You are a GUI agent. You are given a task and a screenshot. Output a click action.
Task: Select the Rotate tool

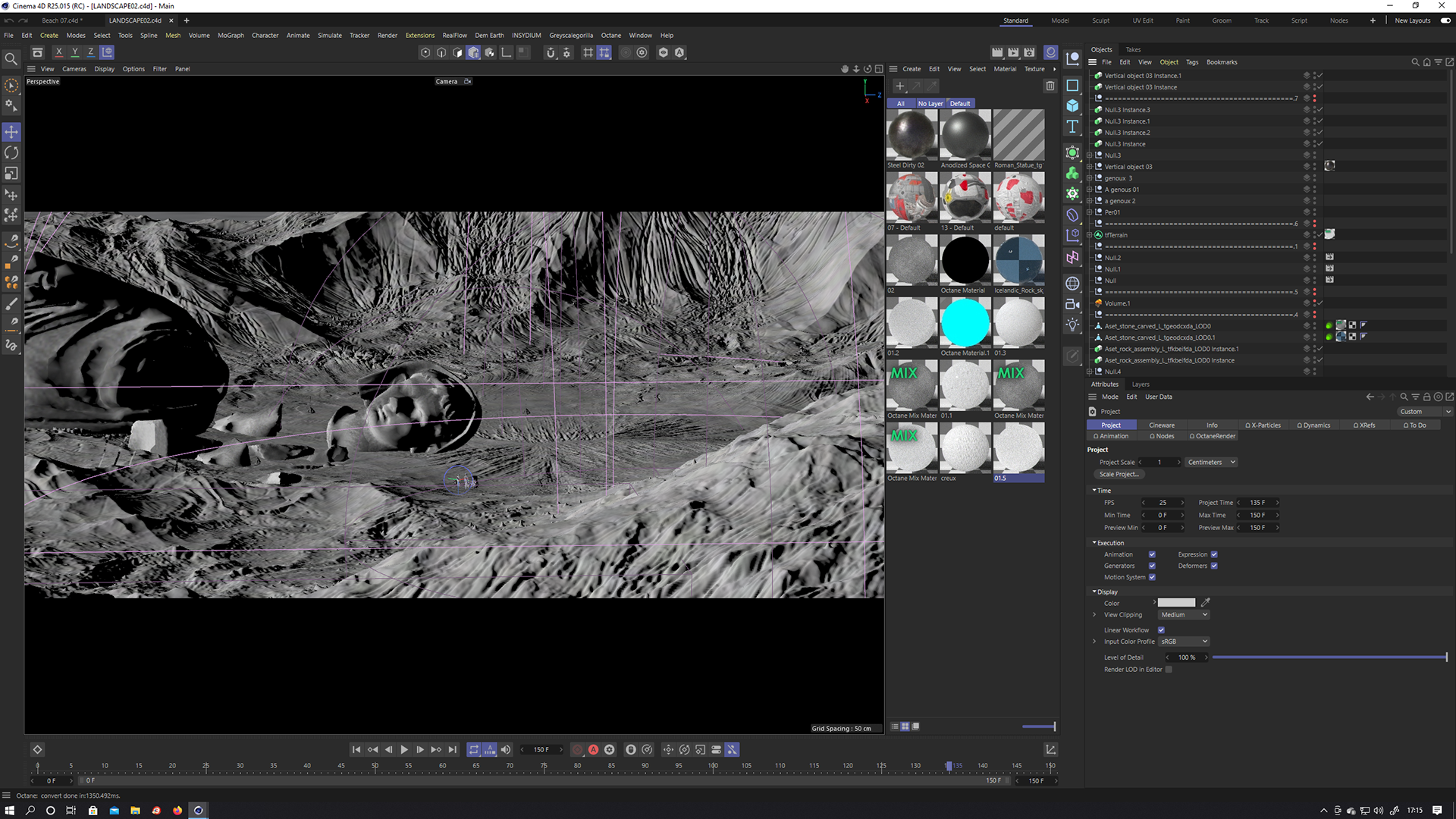coord(11,153)
